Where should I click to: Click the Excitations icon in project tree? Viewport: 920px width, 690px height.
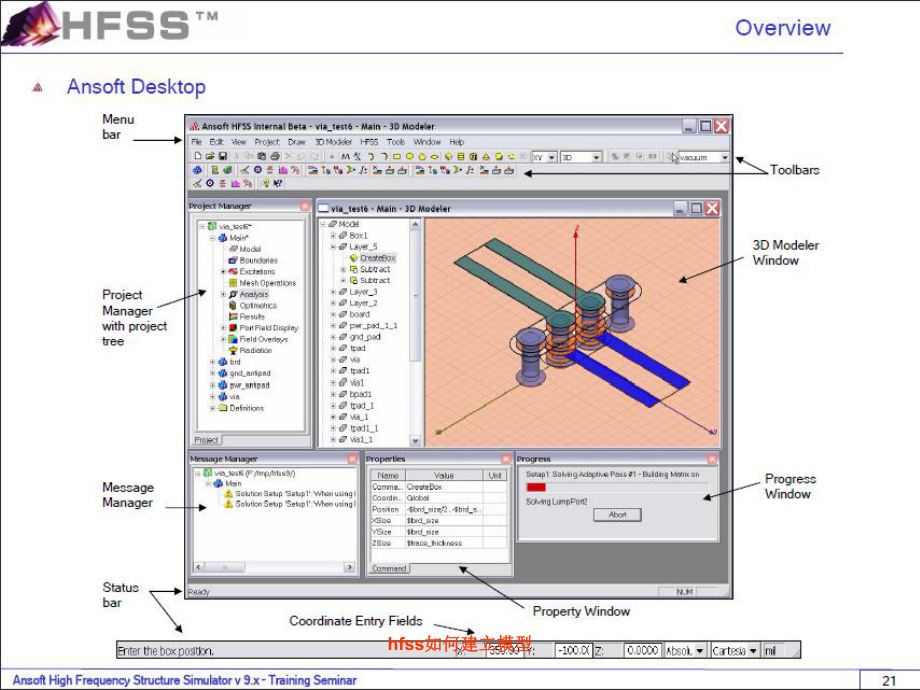(x=233, y=271)
